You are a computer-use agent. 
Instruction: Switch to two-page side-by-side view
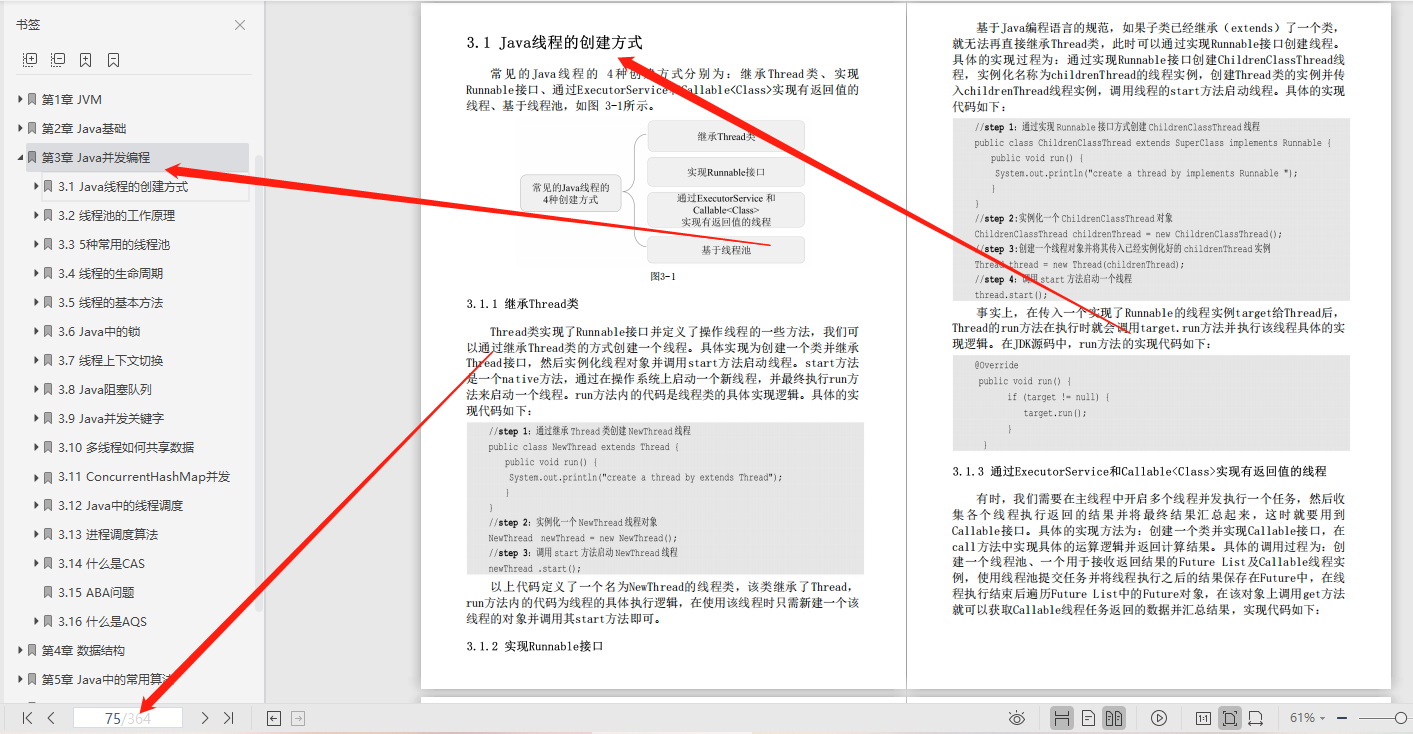coord(1113,718)
